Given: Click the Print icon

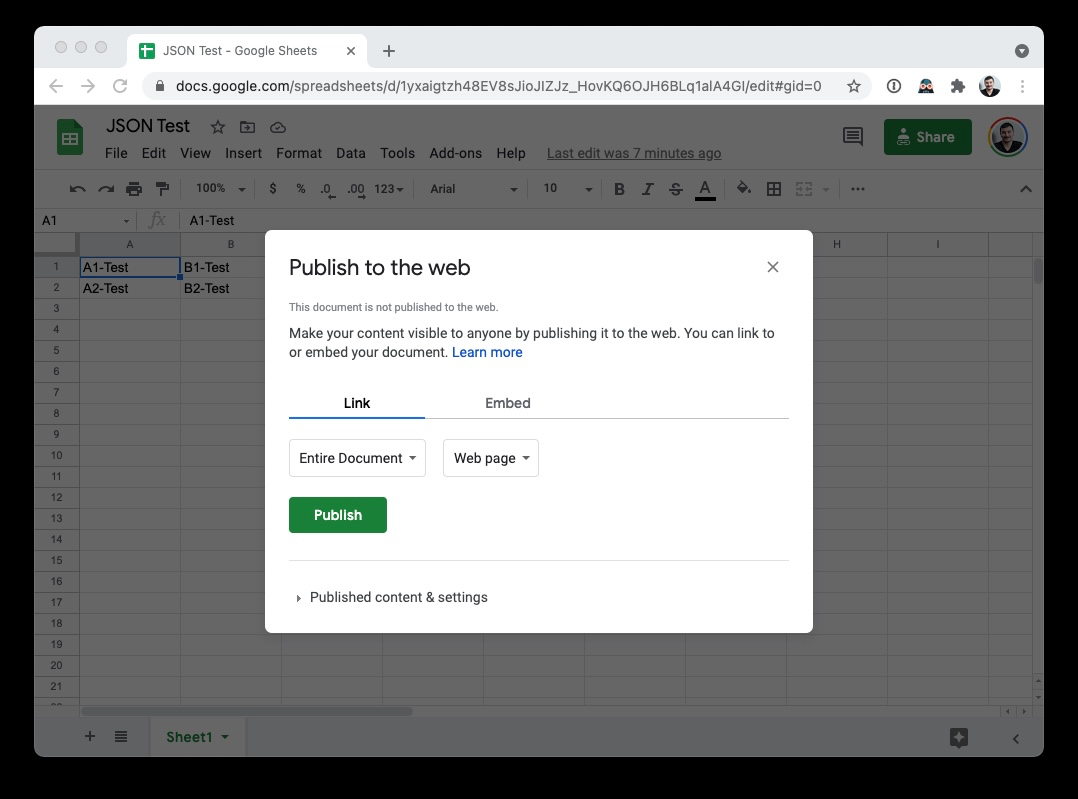Looking at the screenshot, I should tap(133, 188).
